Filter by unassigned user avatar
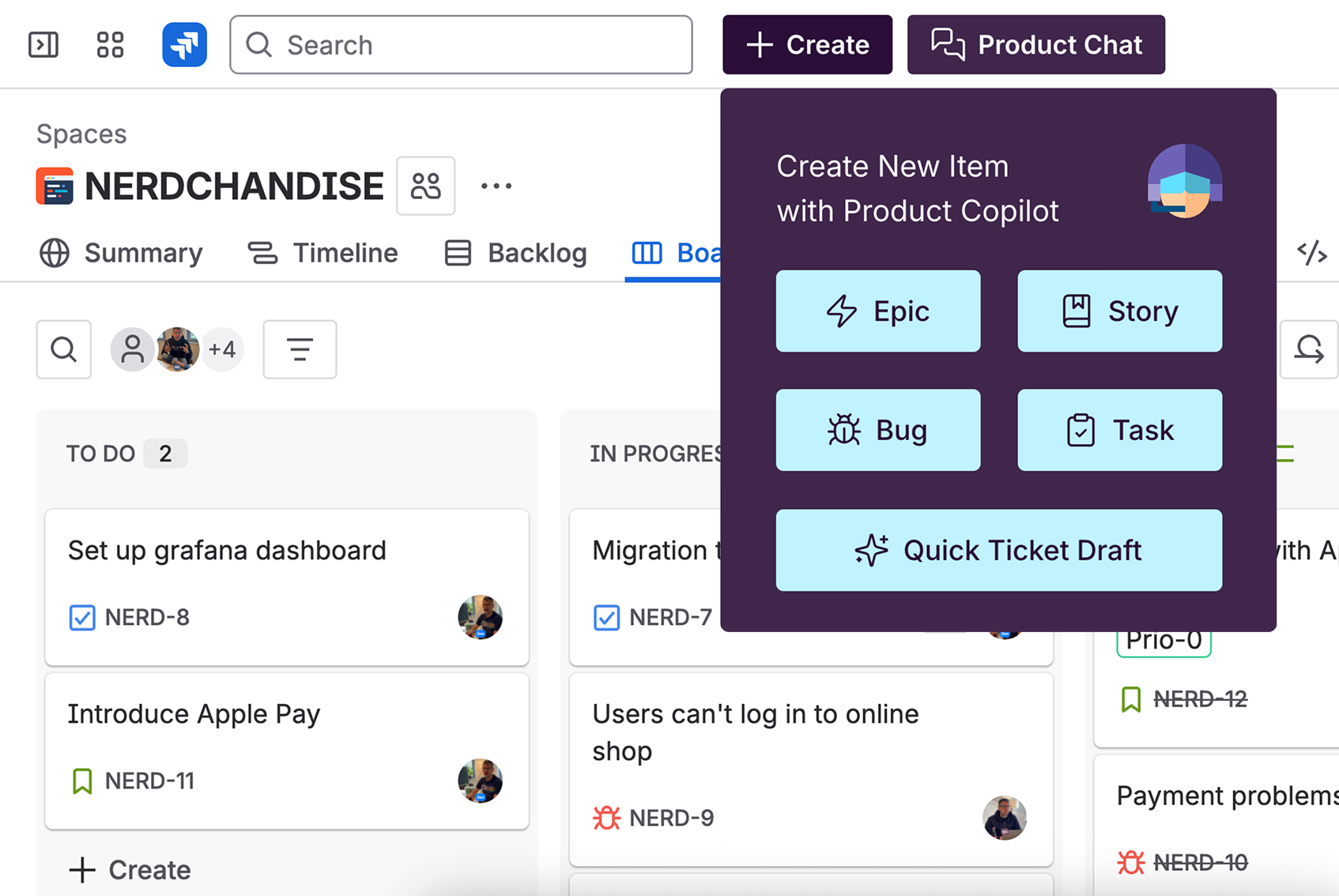The width and height of the screenshot is (1339, 896). [x=132, y=349]
